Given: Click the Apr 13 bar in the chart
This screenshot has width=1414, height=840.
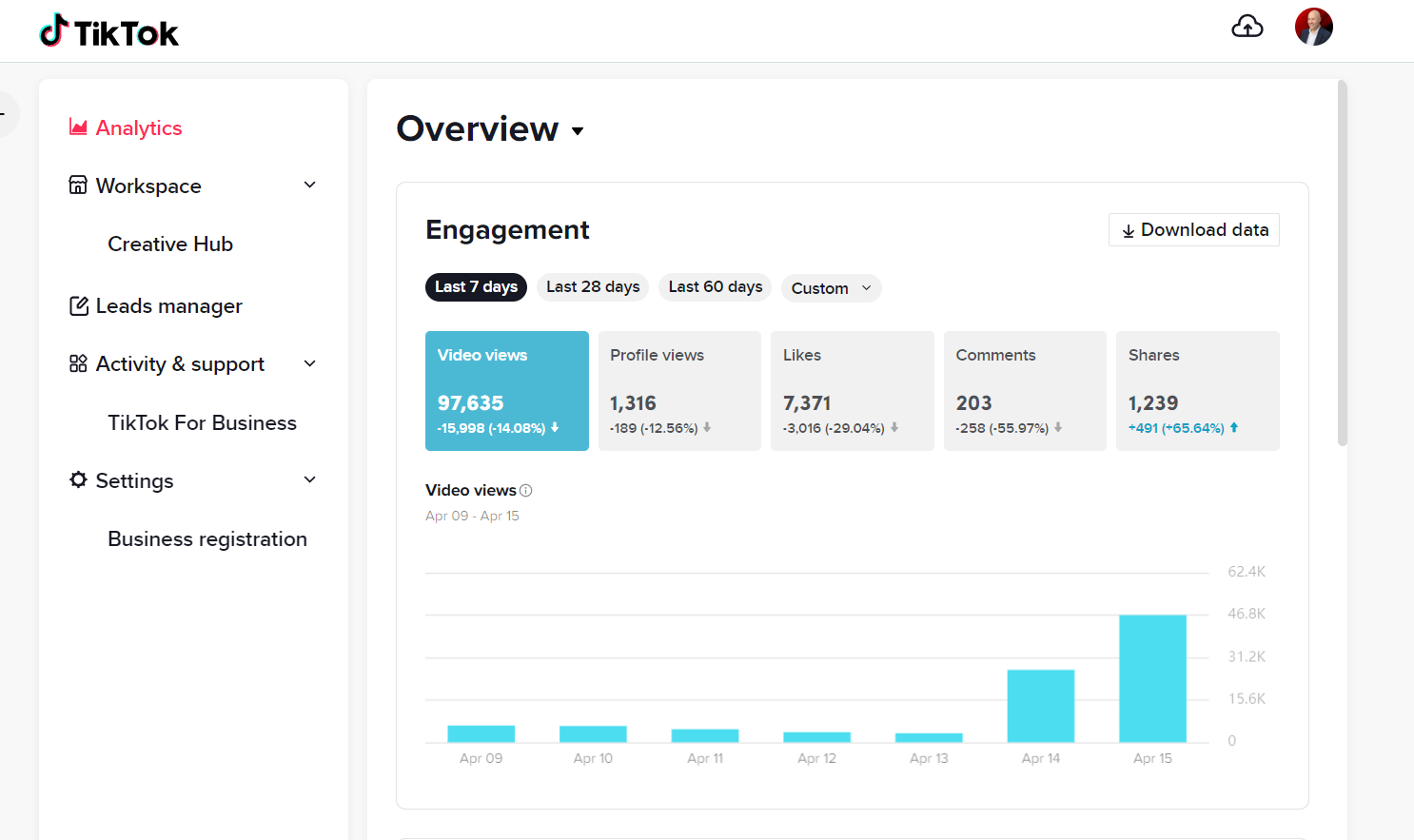Looking at the screenshot, I should pos(929,737).
